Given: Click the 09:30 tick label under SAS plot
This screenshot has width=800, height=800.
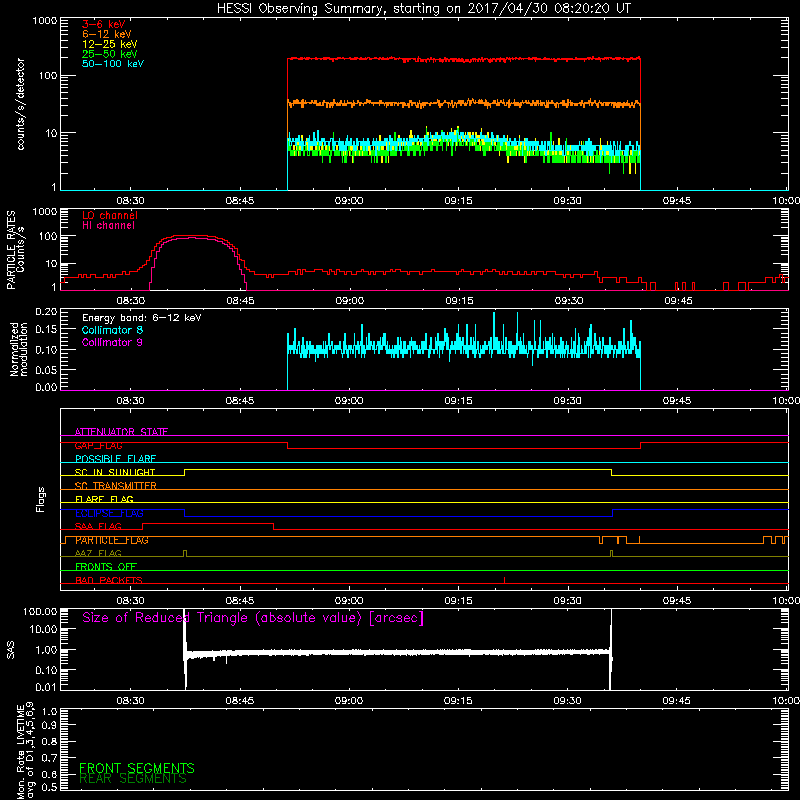Looking at the screenshot, I should point(567,701).
